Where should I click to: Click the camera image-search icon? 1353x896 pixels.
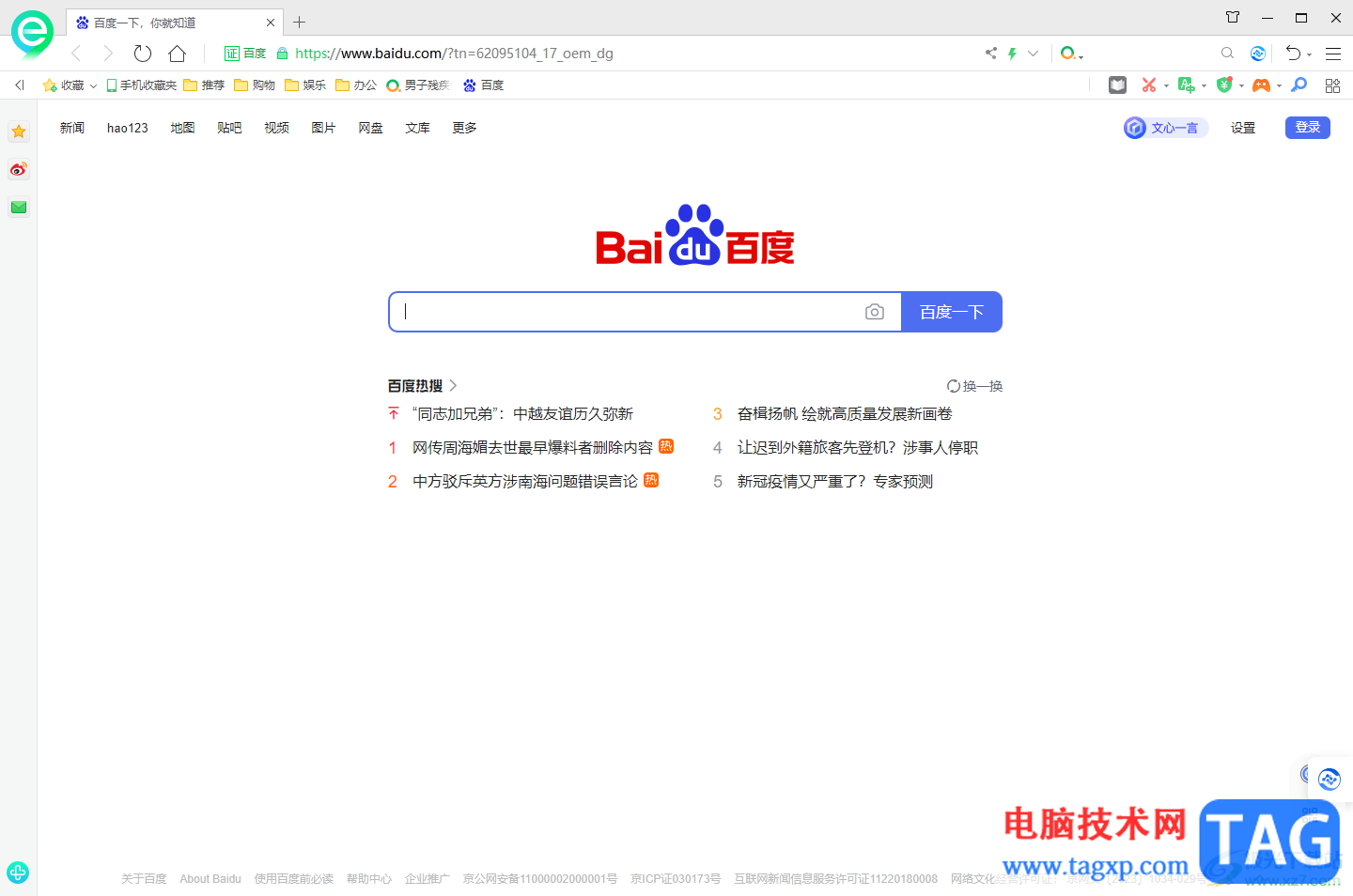(874, 312)
